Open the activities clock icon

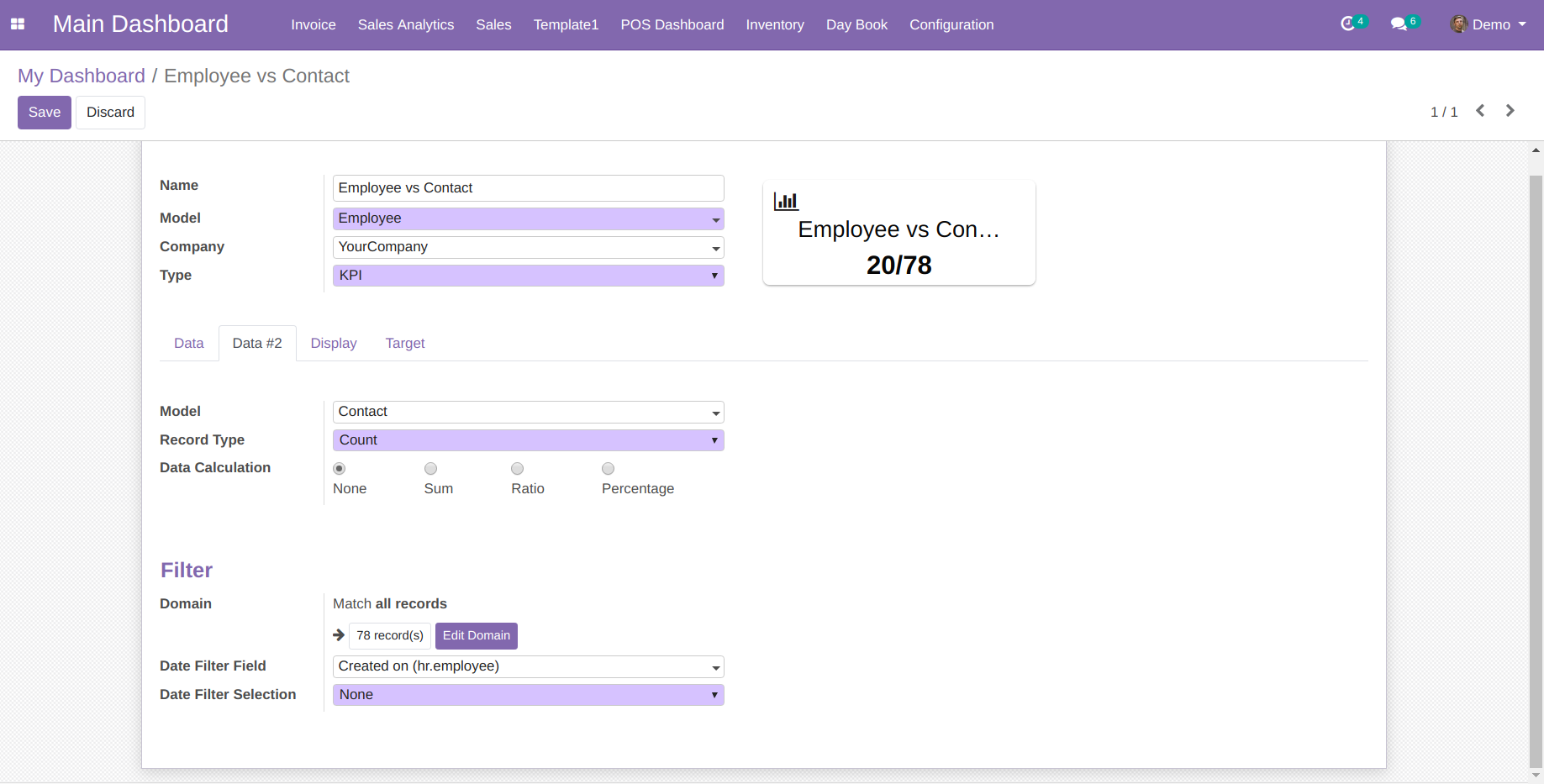[1348, 24]
